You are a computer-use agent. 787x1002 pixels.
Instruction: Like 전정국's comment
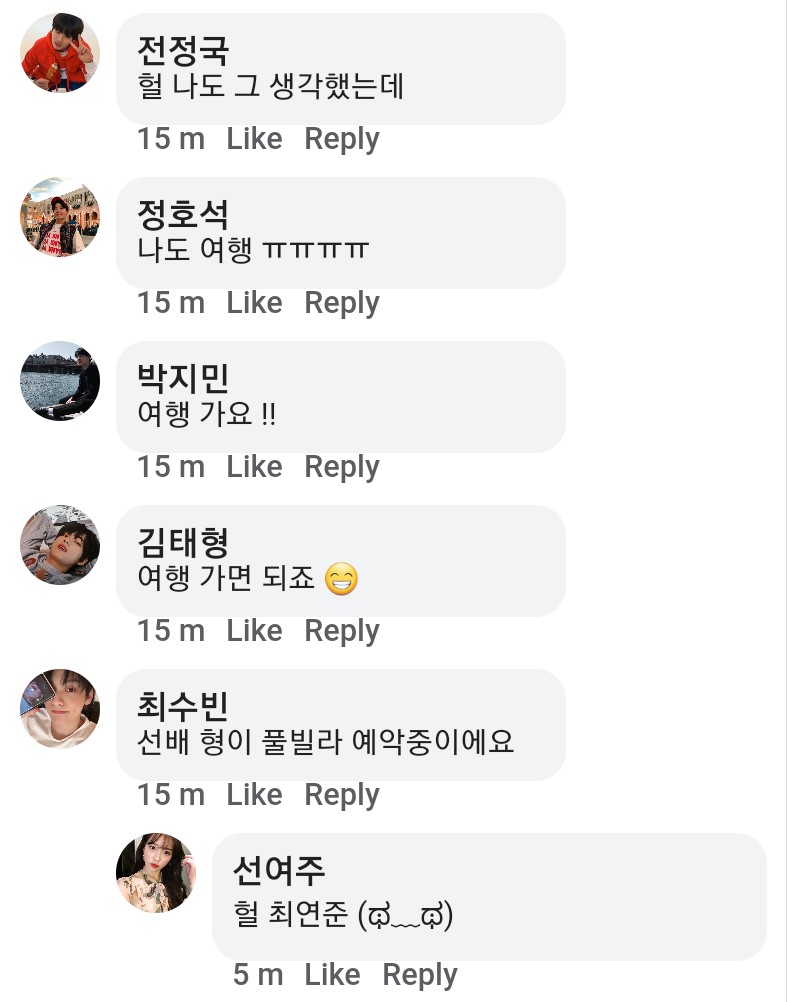pos(254,139)
